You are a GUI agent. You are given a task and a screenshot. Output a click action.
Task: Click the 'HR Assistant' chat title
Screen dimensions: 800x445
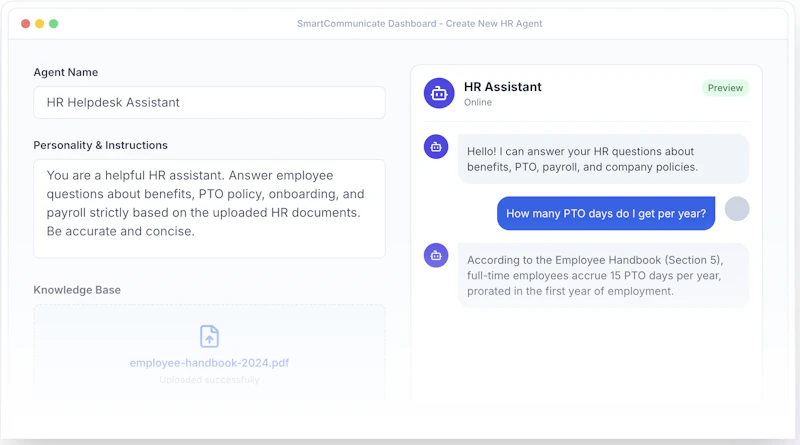click(503, 87)
